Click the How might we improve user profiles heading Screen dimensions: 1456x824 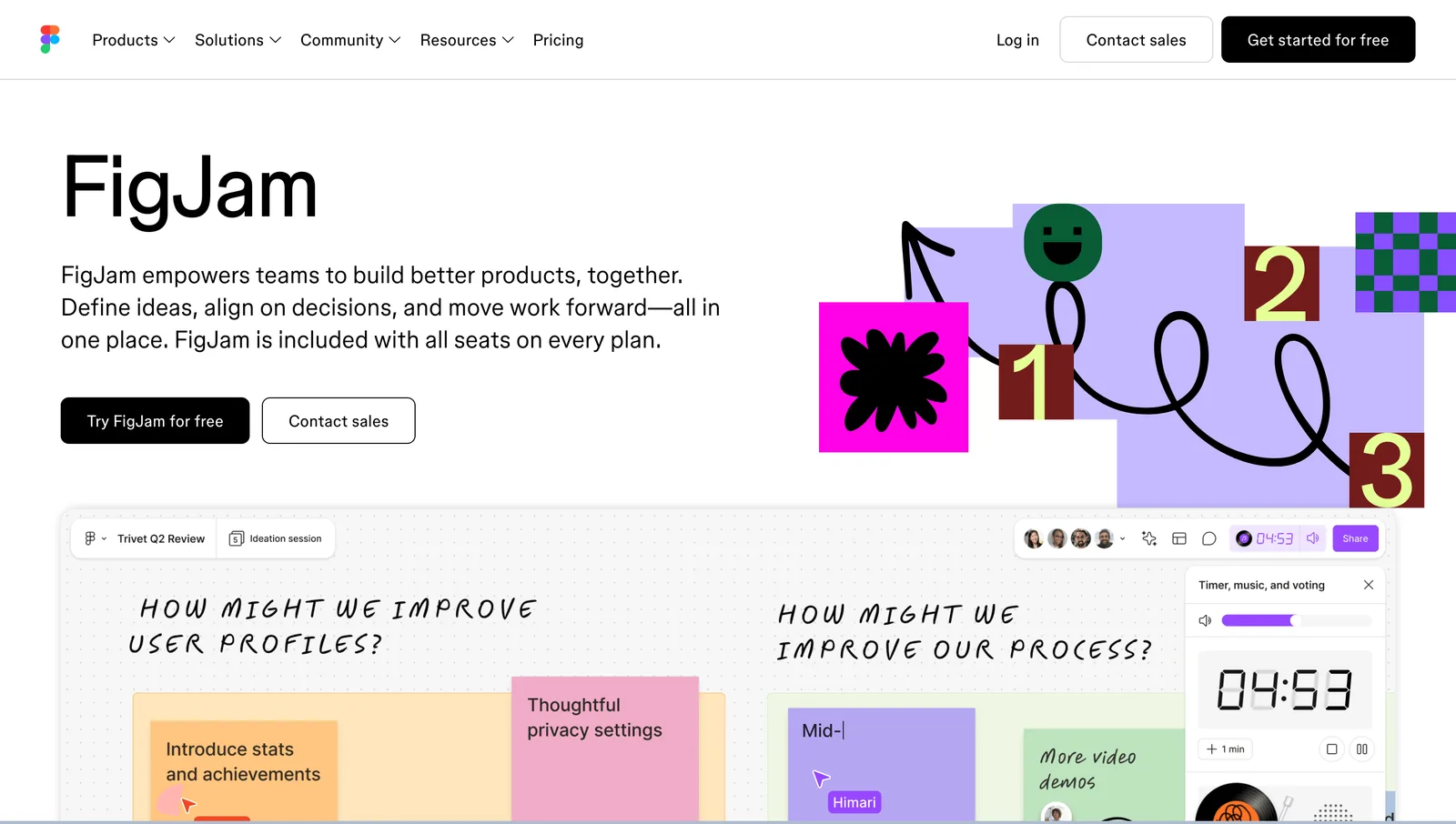click(x=332, y=626)
